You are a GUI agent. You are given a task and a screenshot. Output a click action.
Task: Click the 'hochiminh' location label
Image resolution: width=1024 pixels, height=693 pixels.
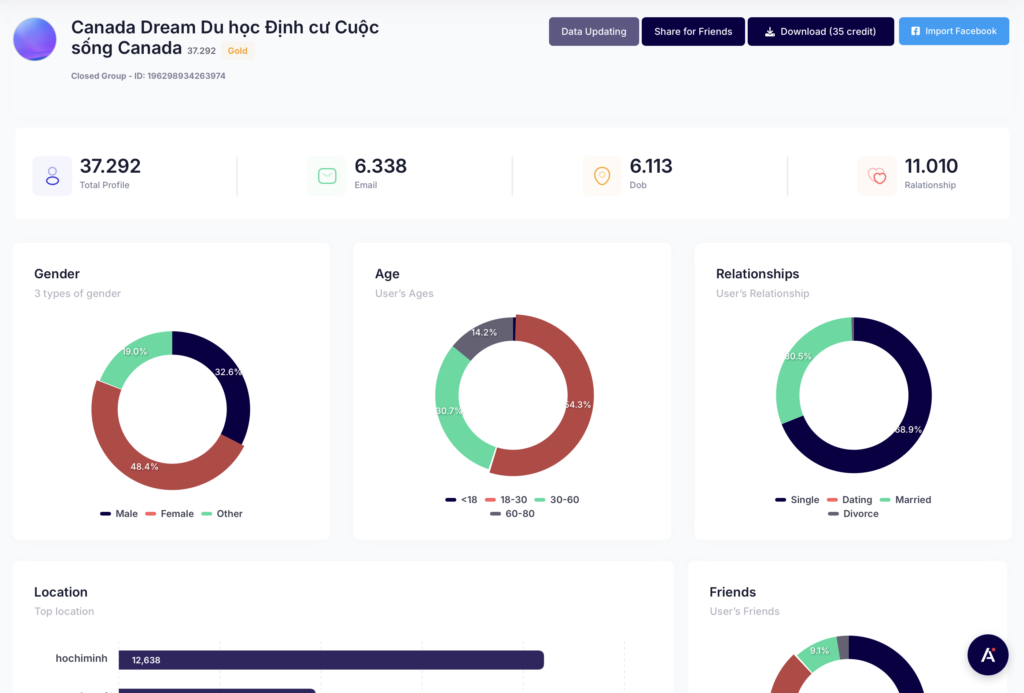pyautogui.click(x=82, y=658)
